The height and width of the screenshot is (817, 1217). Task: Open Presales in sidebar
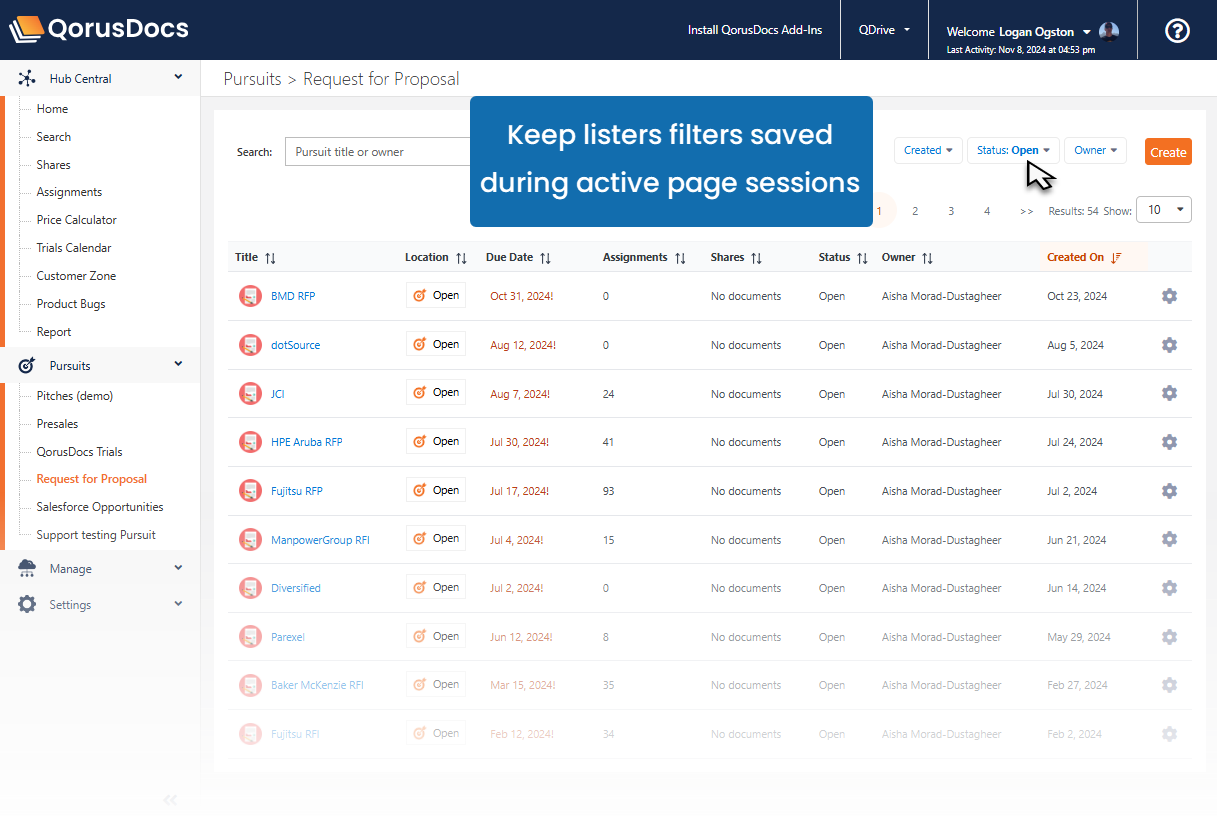57,424
